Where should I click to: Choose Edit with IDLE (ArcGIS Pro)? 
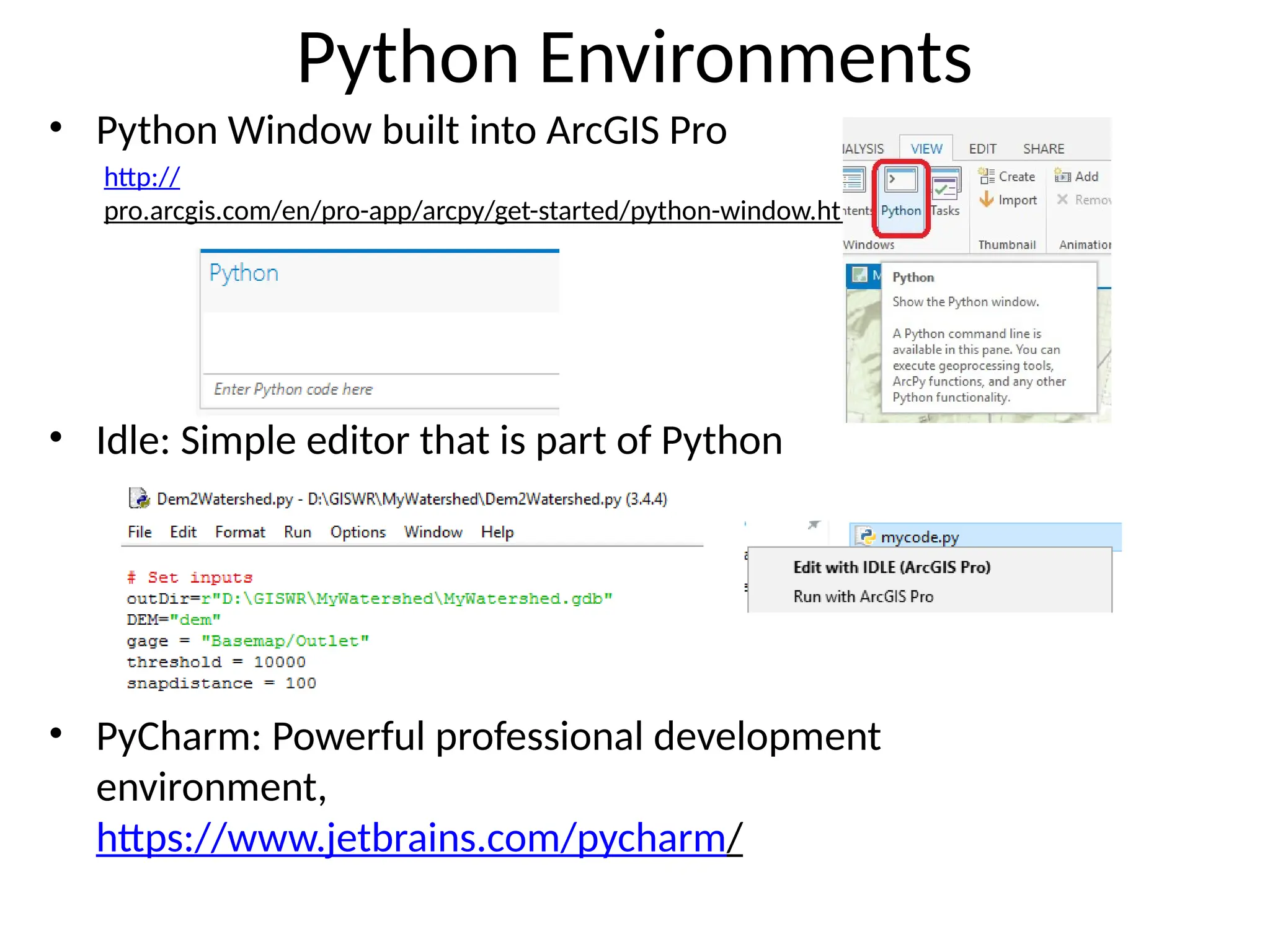892,567
